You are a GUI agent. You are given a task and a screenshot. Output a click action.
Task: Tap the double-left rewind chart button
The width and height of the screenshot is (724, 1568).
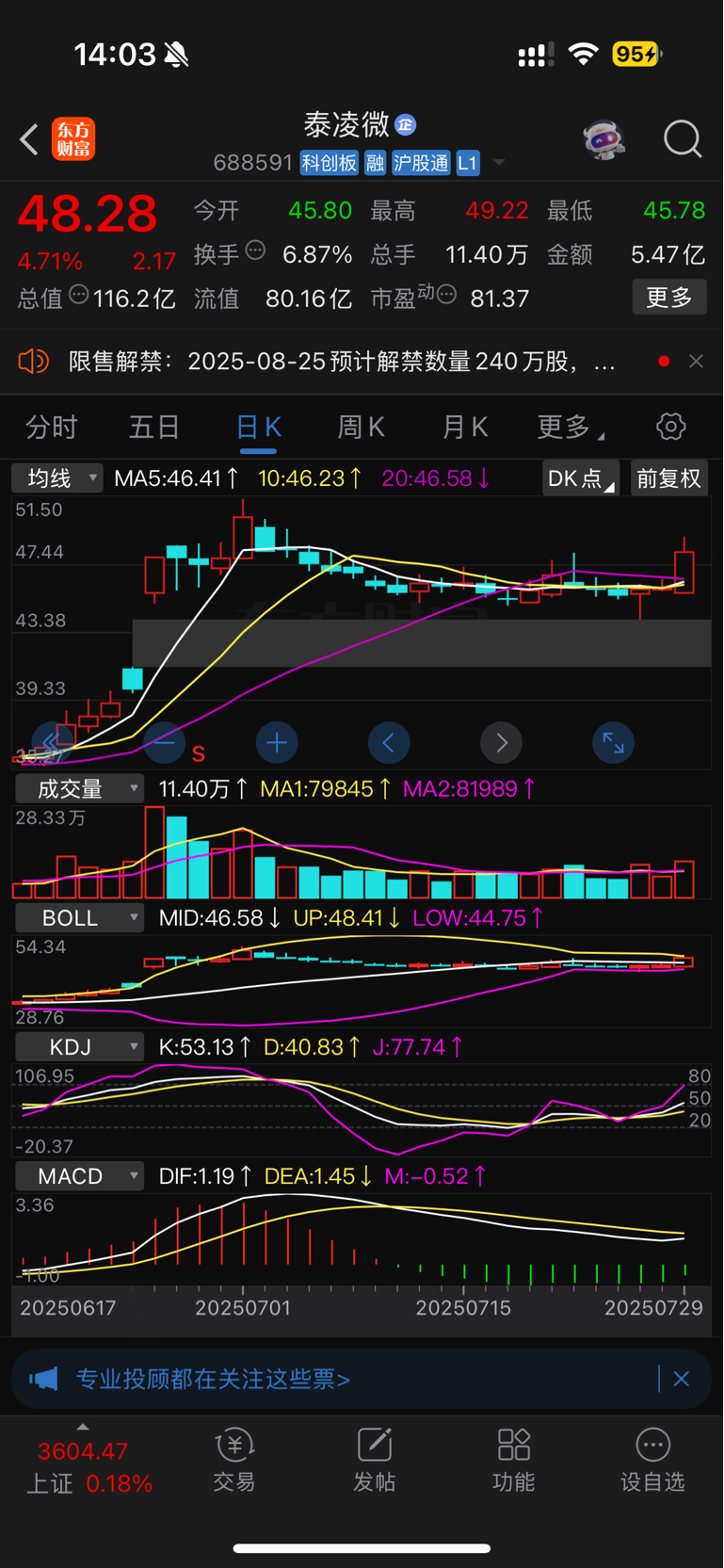[53, 743]
